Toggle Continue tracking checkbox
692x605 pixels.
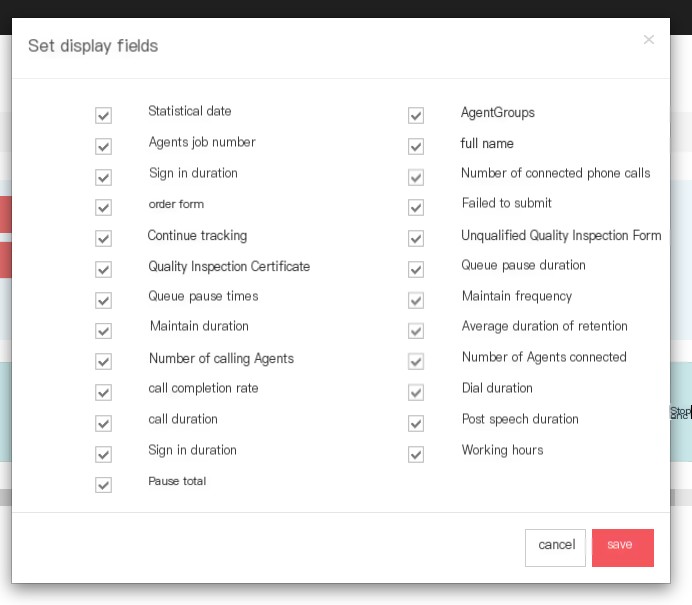[103, 239]
